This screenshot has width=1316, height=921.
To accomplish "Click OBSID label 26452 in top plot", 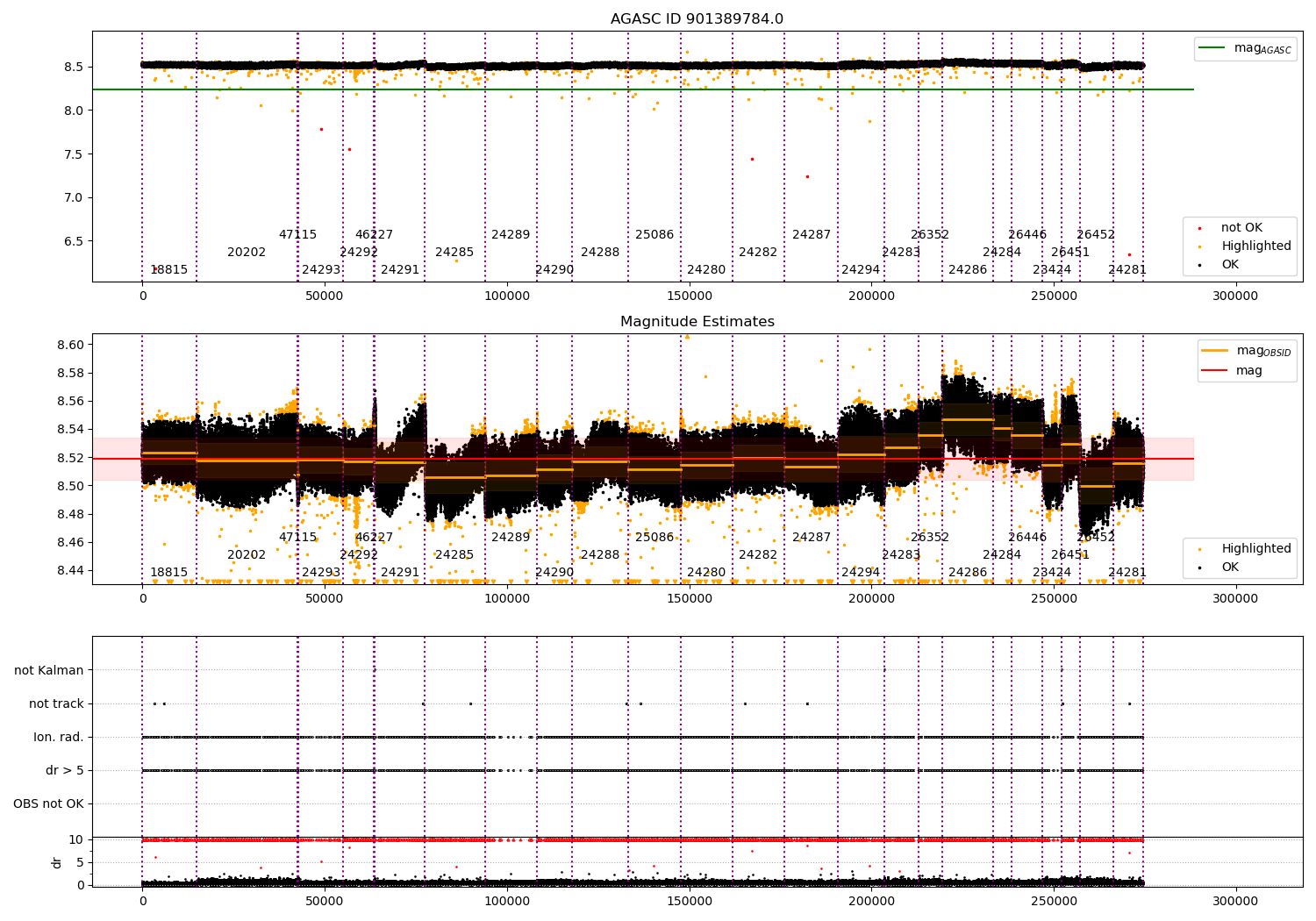I will [x=1096, y=234].
